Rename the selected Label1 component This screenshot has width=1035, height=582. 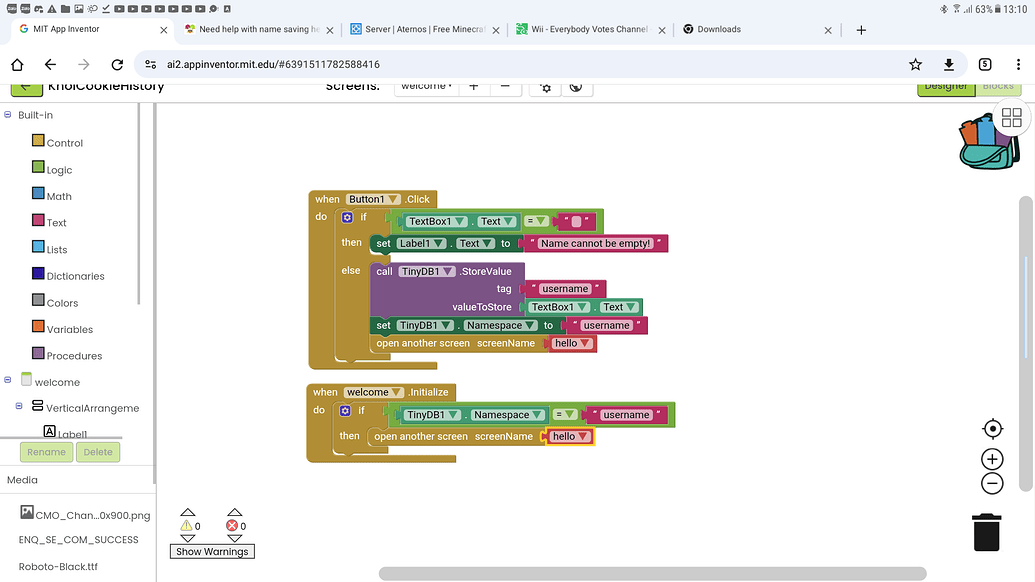[x=45, y=452]
